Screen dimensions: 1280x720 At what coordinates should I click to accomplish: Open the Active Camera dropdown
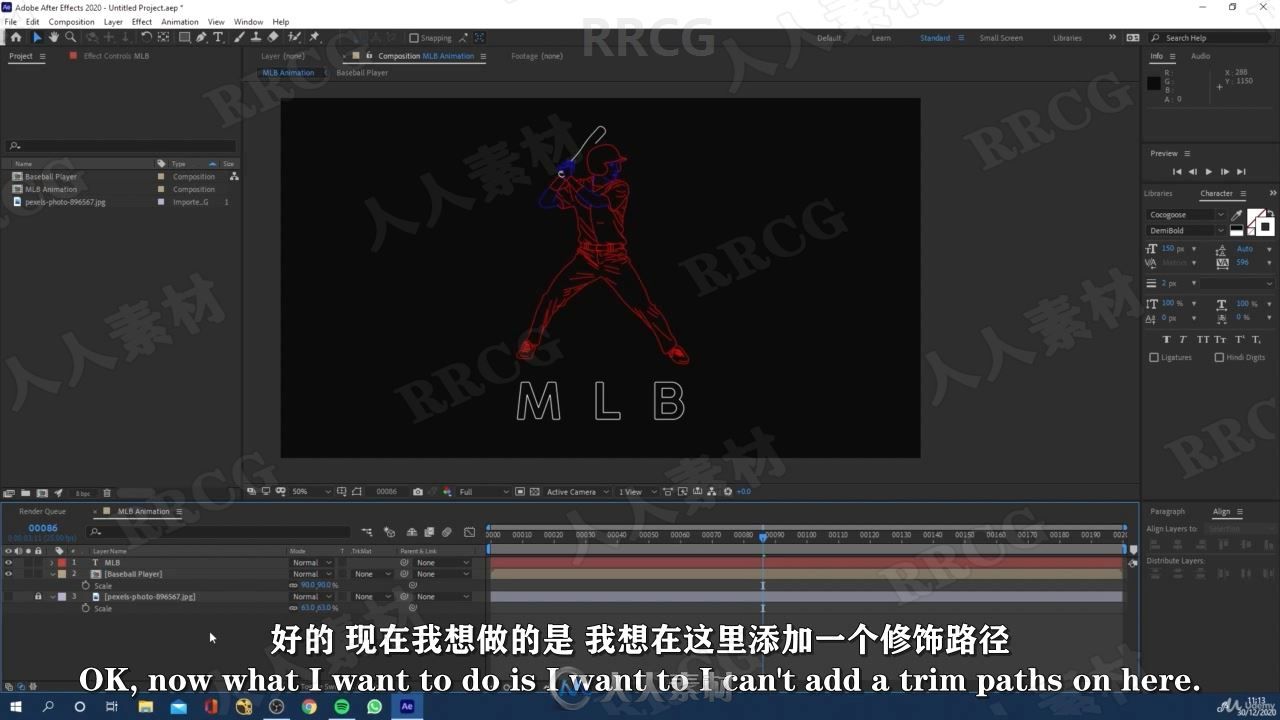point(577,492)
